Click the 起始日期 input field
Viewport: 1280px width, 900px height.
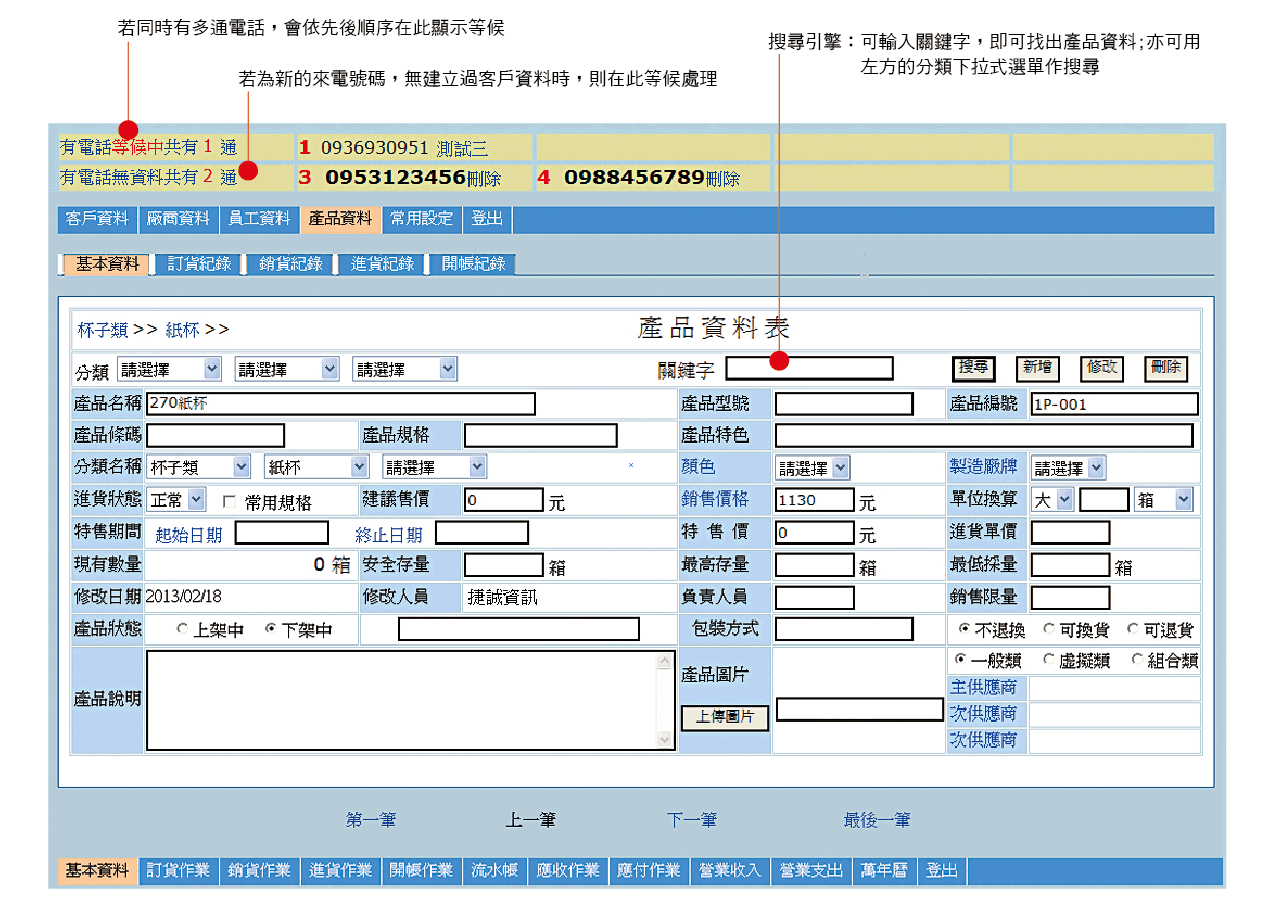[x=282, y=533]
